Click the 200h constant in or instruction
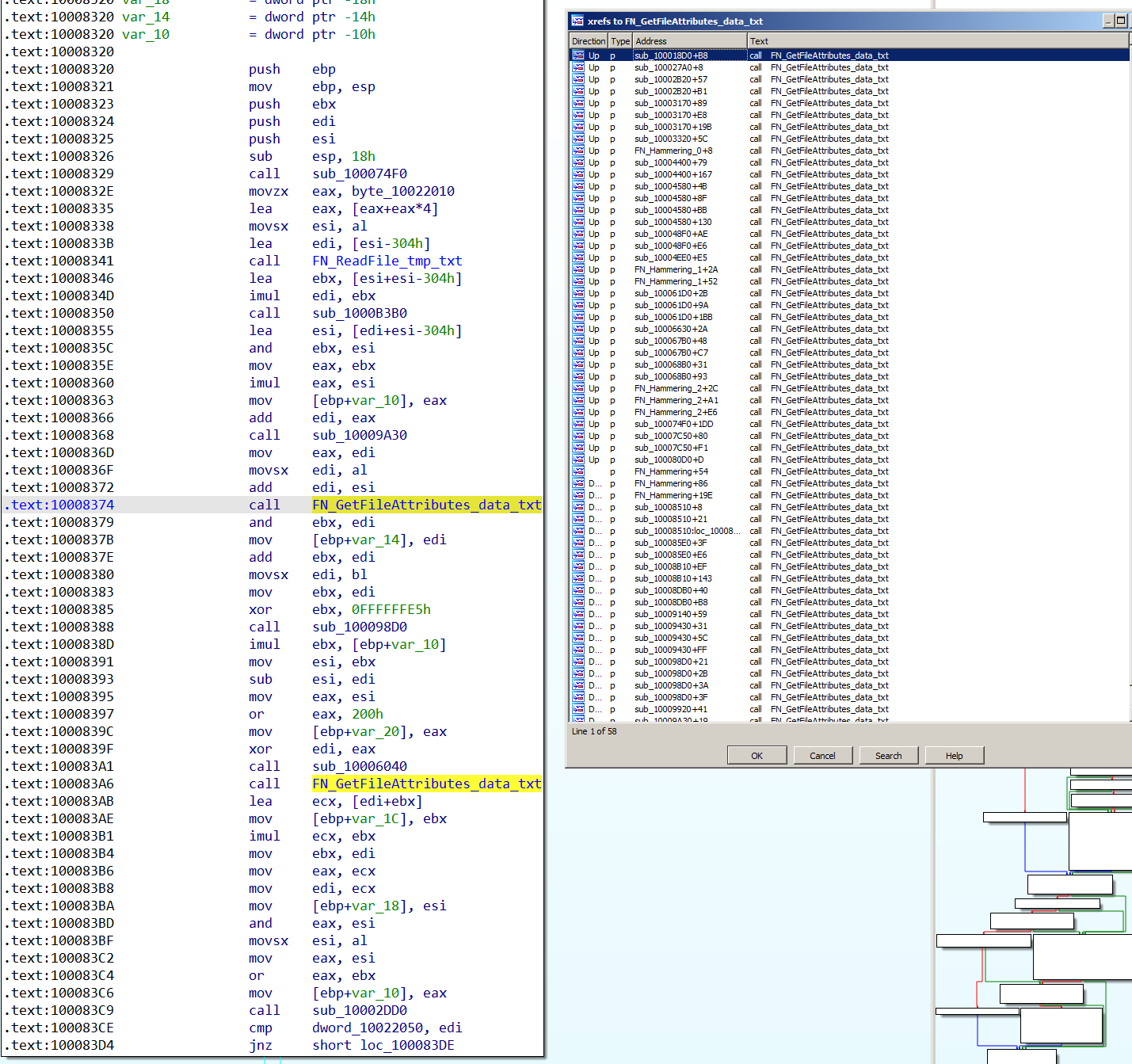The image size is (1132, 1064). (x=367, y=714)
